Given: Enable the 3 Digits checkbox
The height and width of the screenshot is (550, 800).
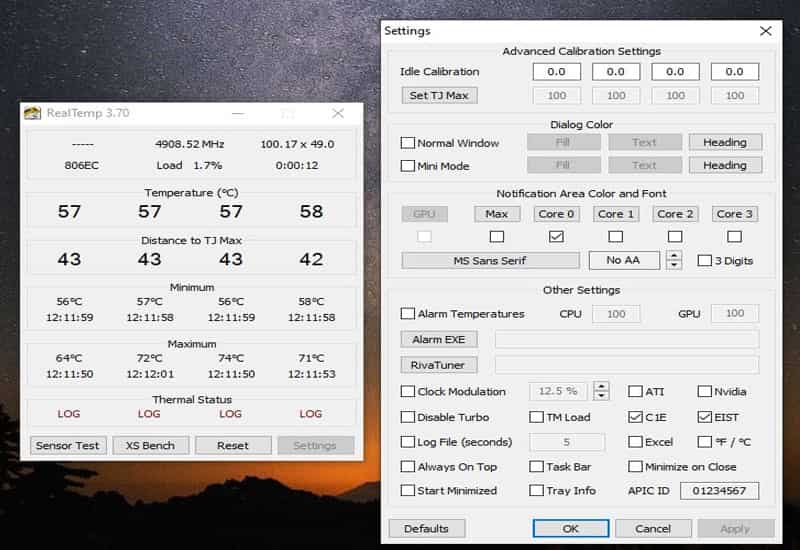Looking at the screenshot, I should coord(705,261).
